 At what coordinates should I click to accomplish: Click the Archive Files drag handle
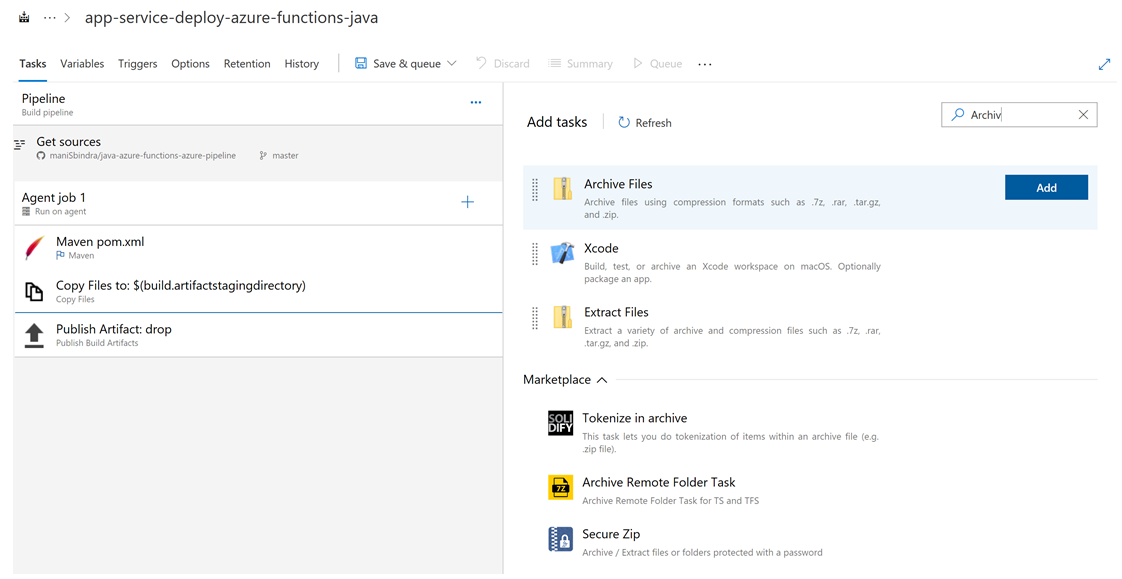[535, 190]
